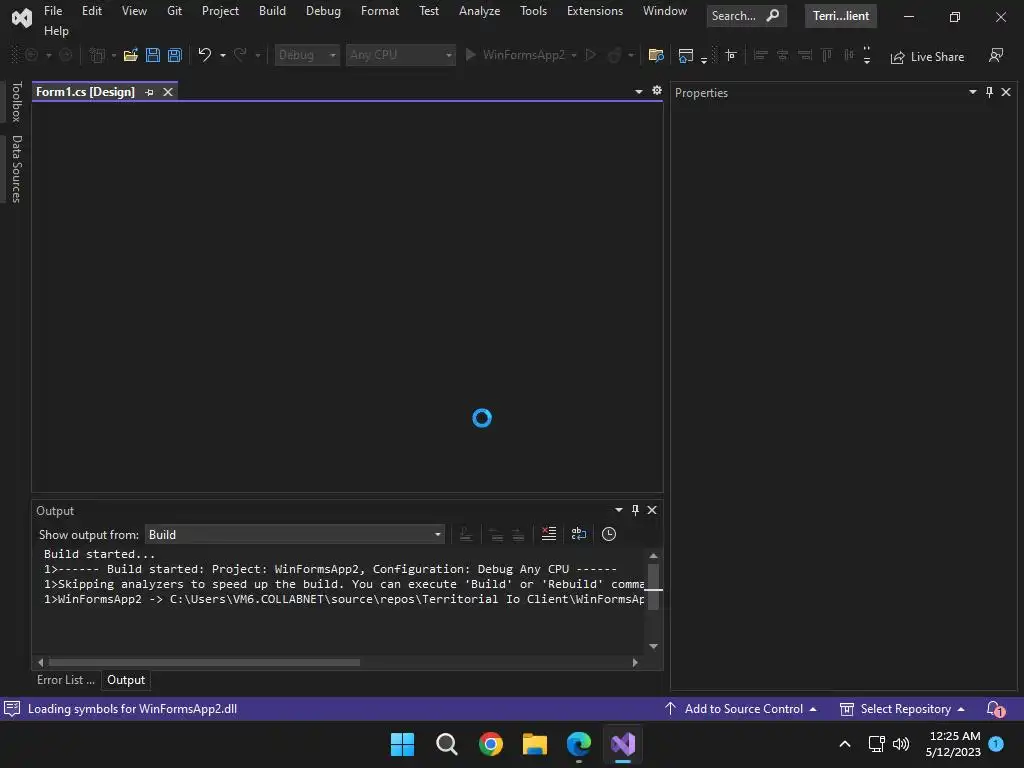Click Output vertical scrollbar down arrow
Image resolution: width=1024 pixels, height=768 pixels.
653,647
